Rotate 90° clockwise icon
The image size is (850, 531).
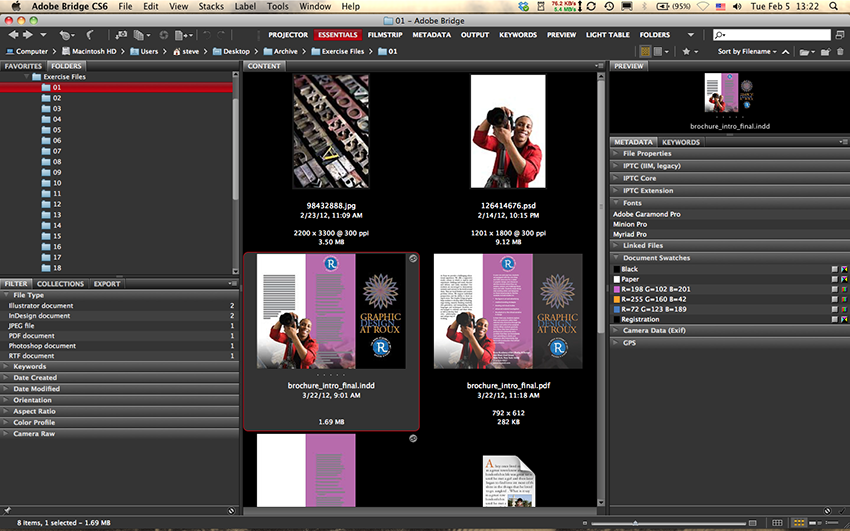tap(221, 35)
